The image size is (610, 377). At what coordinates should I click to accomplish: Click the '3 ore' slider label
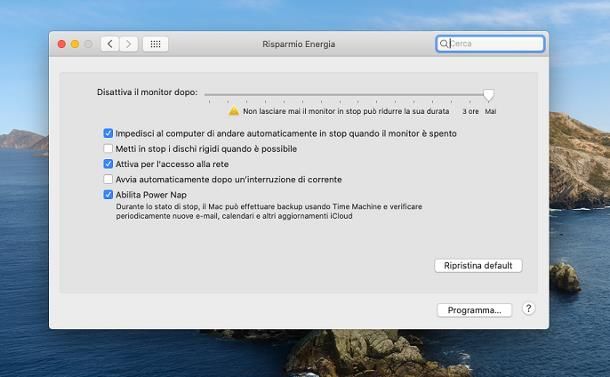[470, 111]
